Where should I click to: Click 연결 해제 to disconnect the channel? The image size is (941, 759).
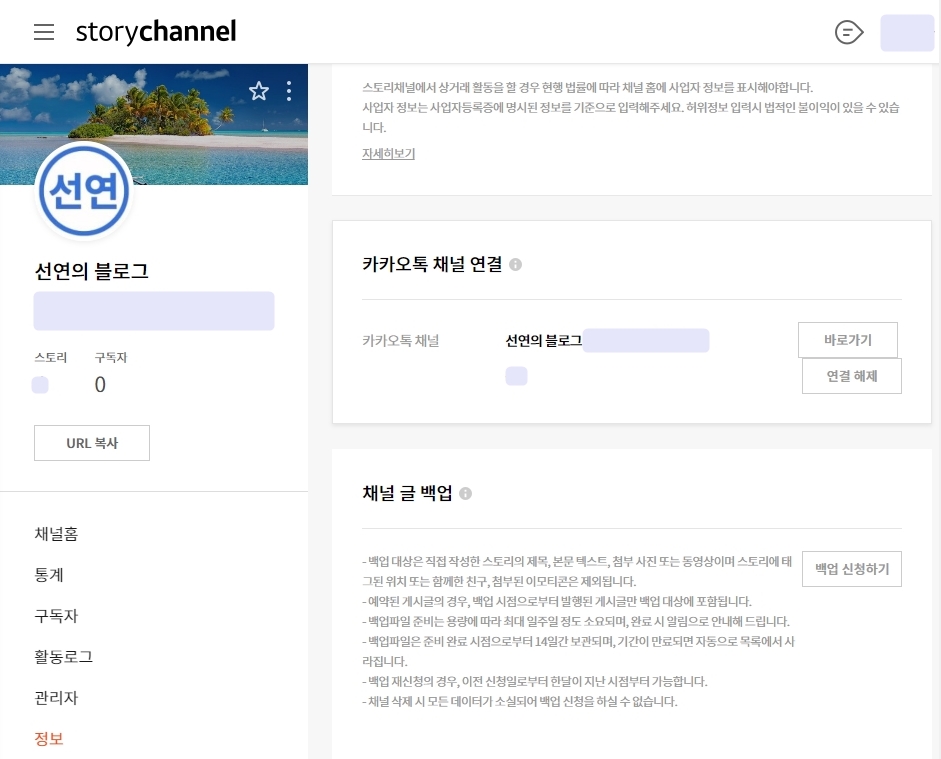point(851,376)
